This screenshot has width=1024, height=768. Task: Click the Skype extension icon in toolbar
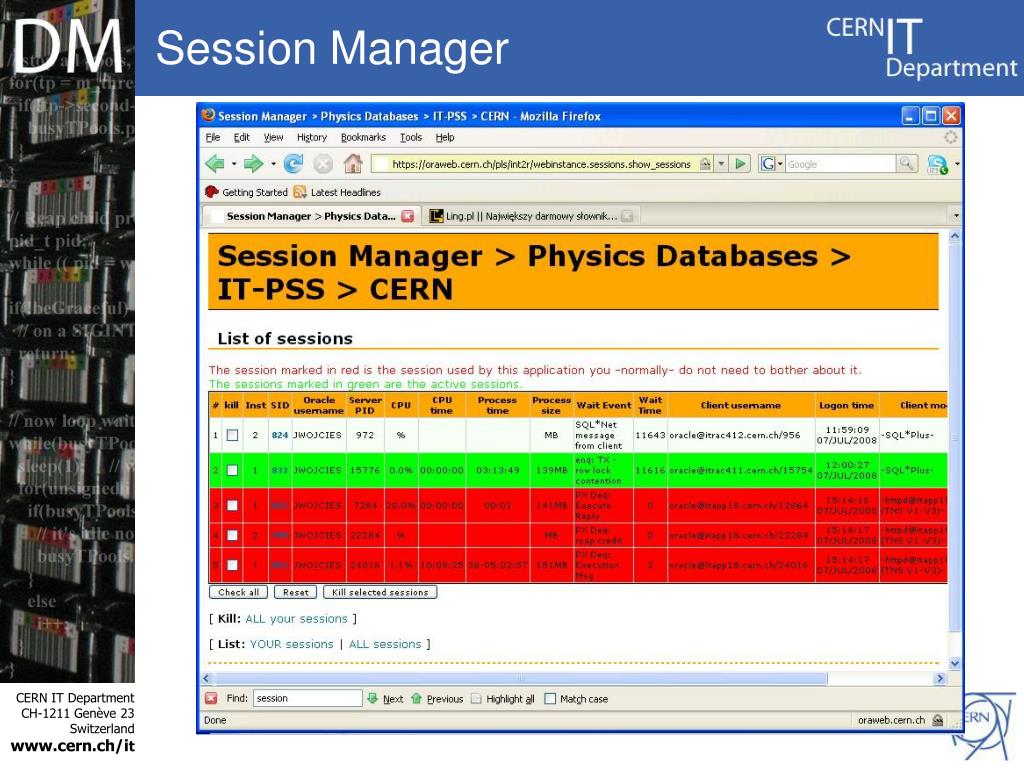point(937,164)
